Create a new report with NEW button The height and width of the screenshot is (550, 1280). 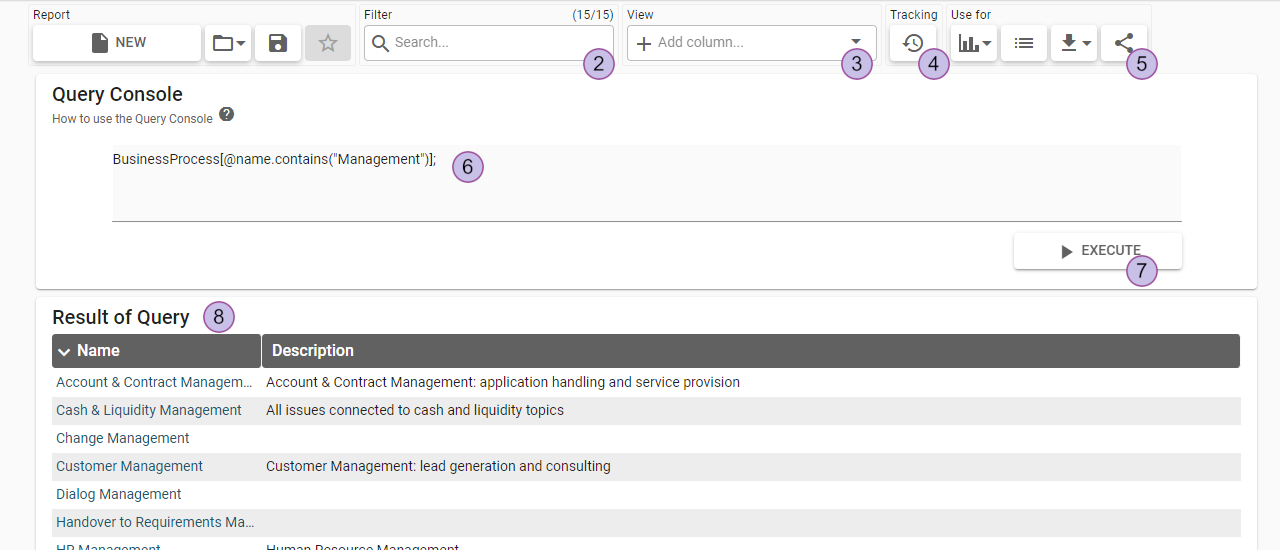click(117, 43)
